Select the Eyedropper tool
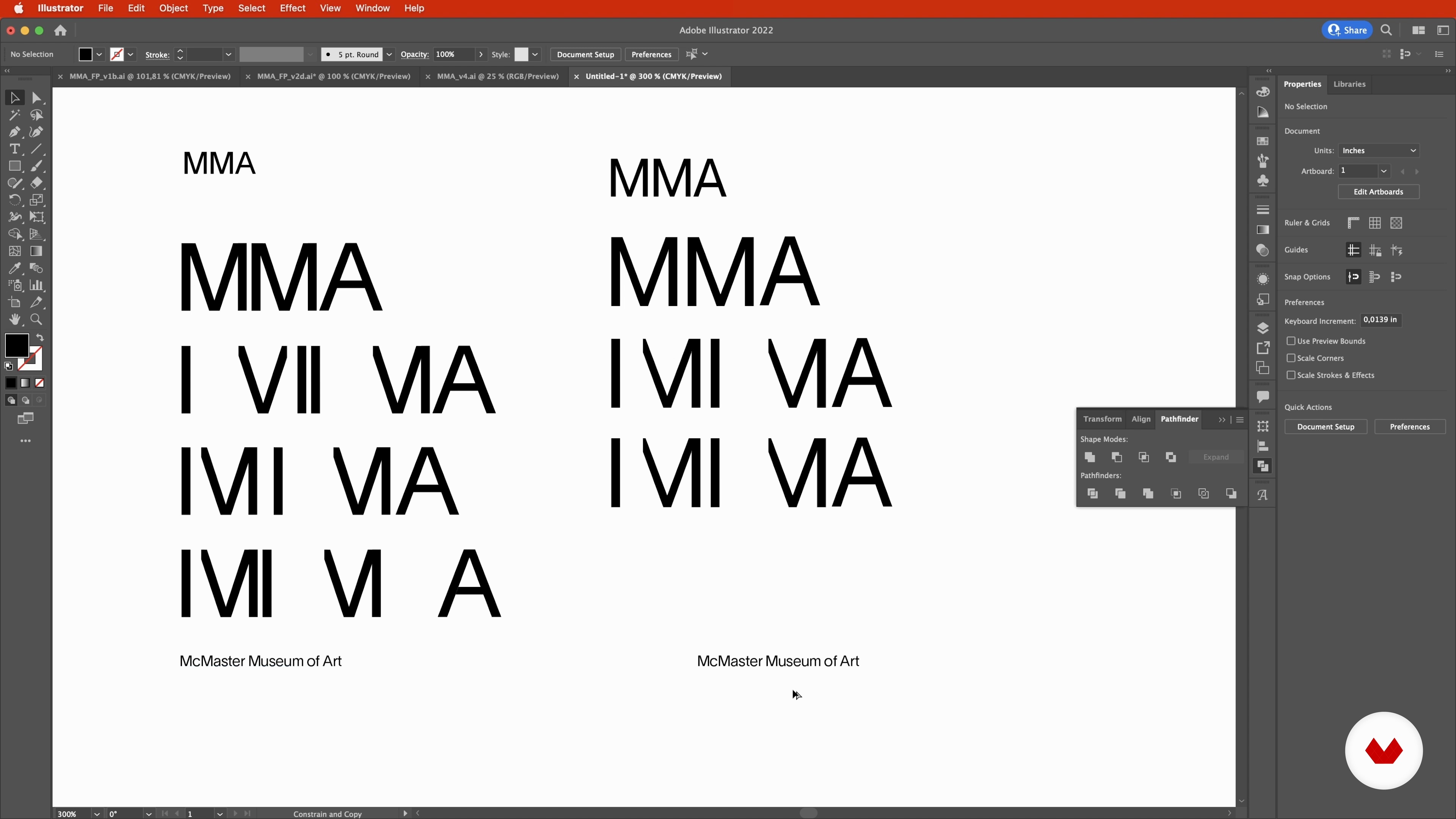The width and height of the screenshot is (1456, 819). tap(15, 268)
